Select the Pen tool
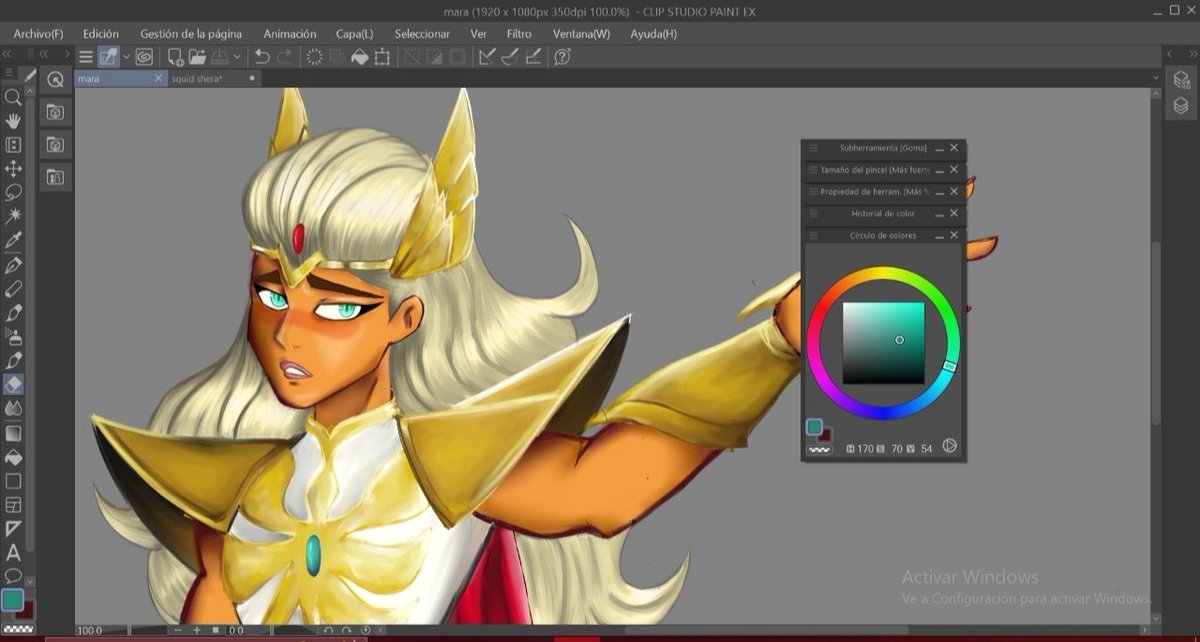 point(13,265)
